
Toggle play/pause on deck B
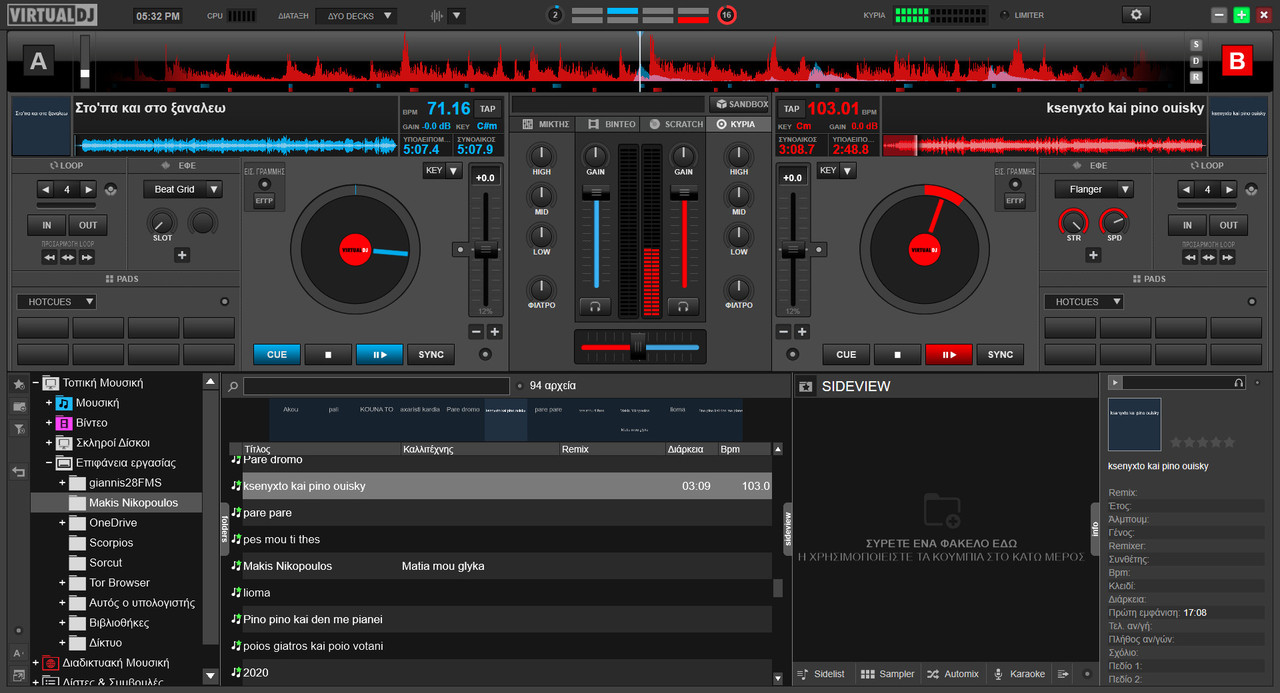[948, 354]
